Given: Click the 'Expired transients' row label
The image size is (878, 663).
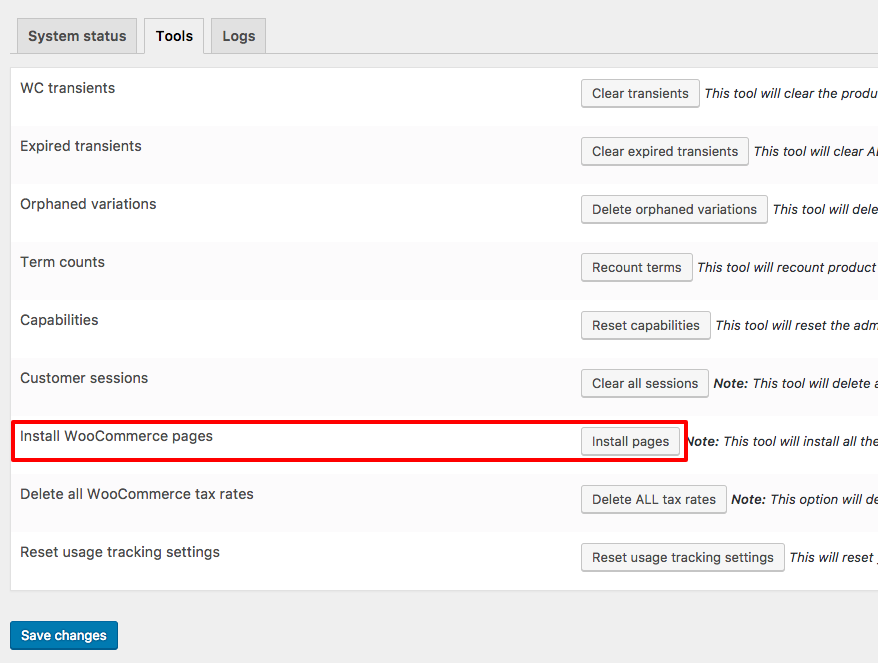Looking at the screenshot, I should (81, 146).
